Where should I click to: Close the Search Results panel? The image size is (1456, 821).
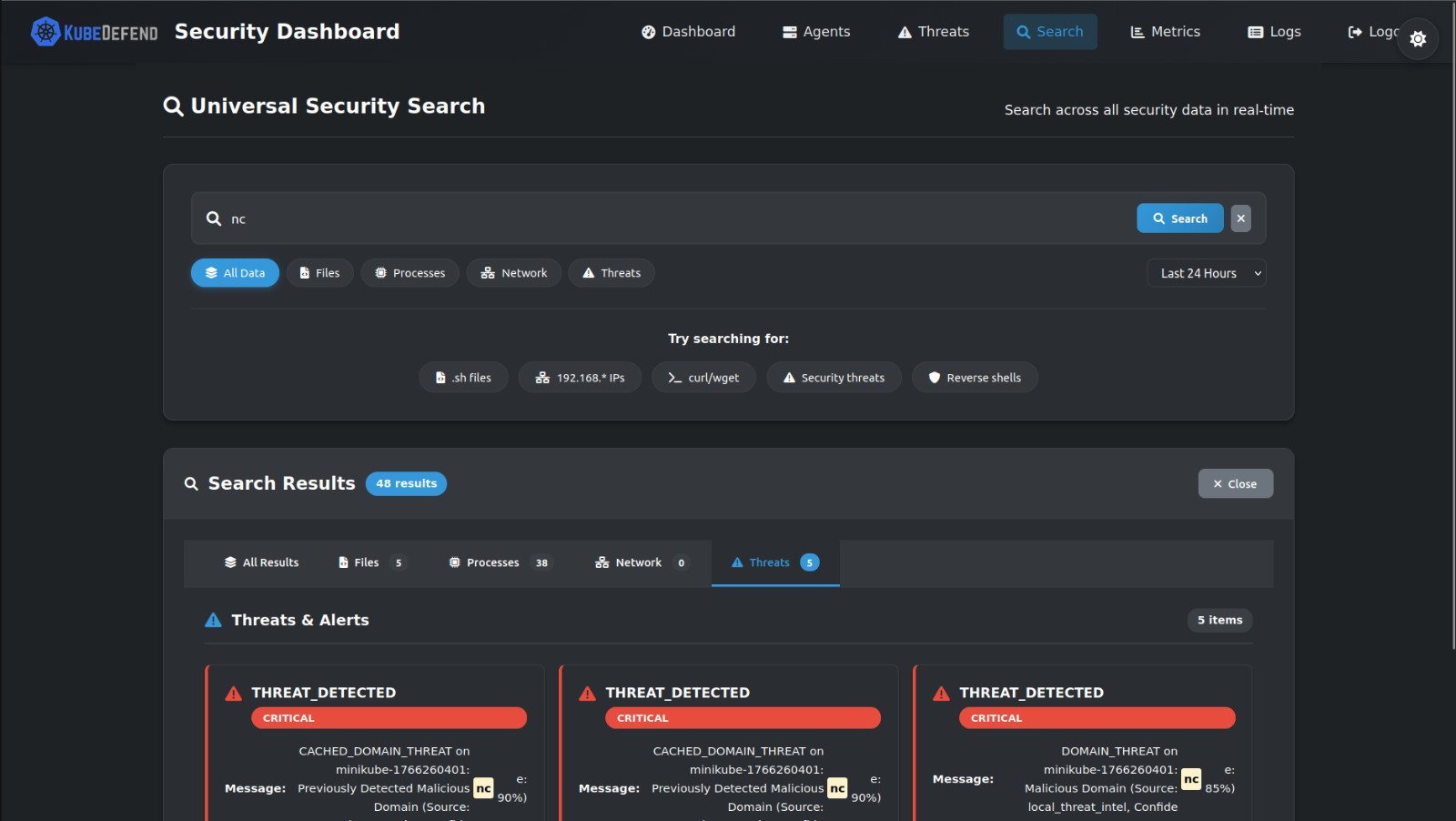[1235, 484]
